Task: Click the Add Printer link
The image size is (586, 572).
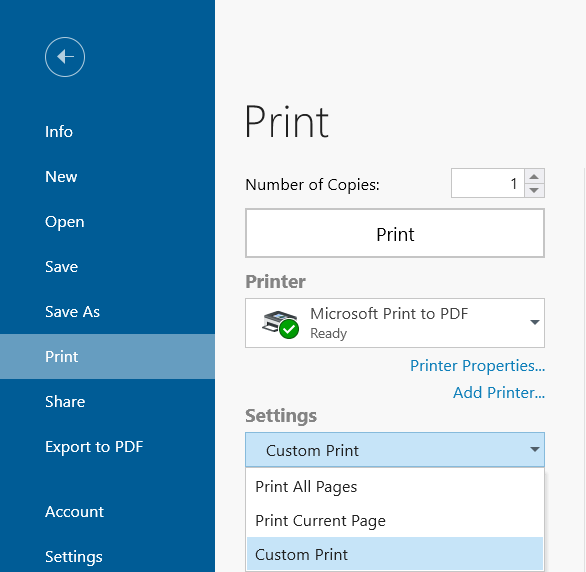Action: point(499,393)
